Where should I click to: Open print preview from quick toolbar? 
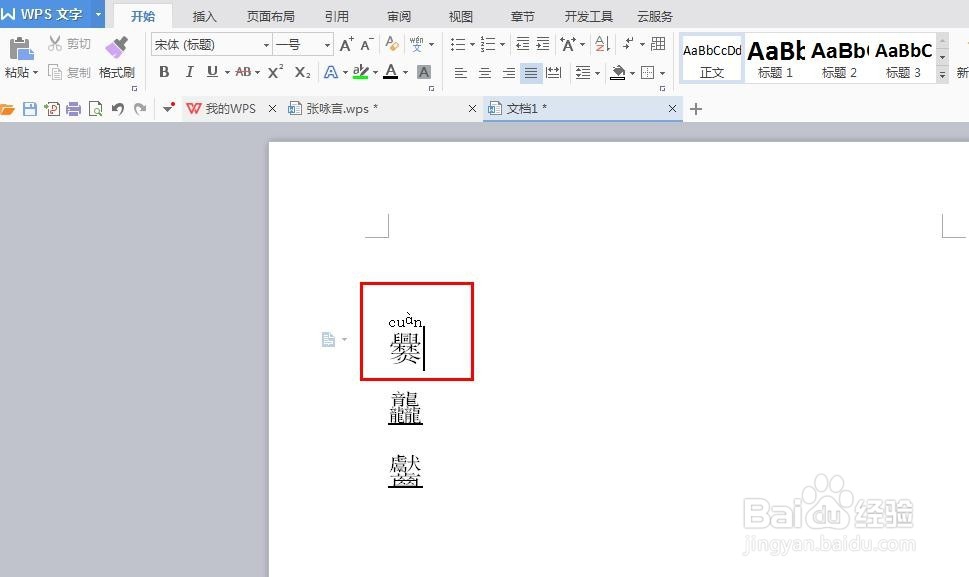tap(95, 109)
